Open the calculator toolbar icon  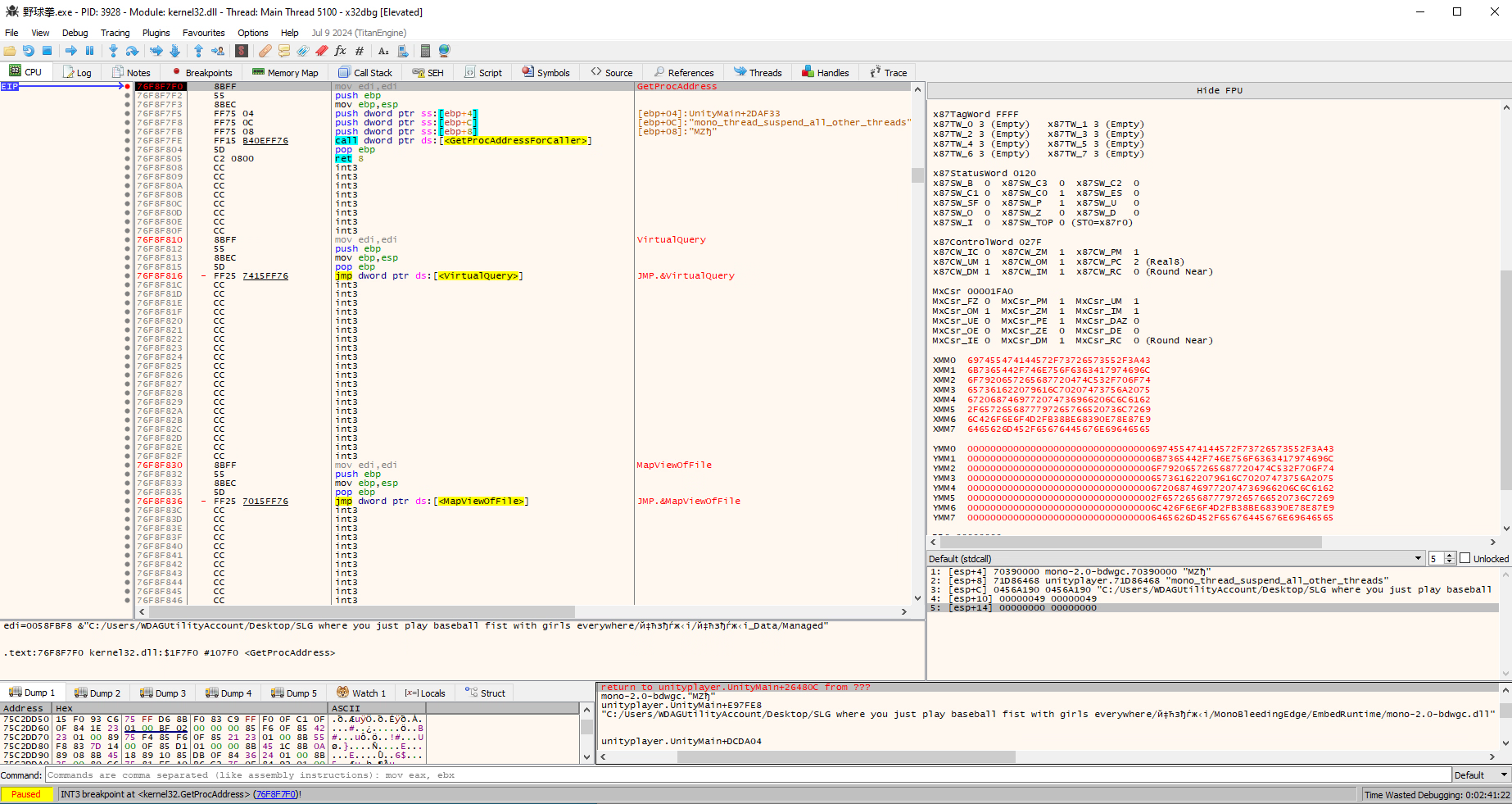tap(425, 51)
